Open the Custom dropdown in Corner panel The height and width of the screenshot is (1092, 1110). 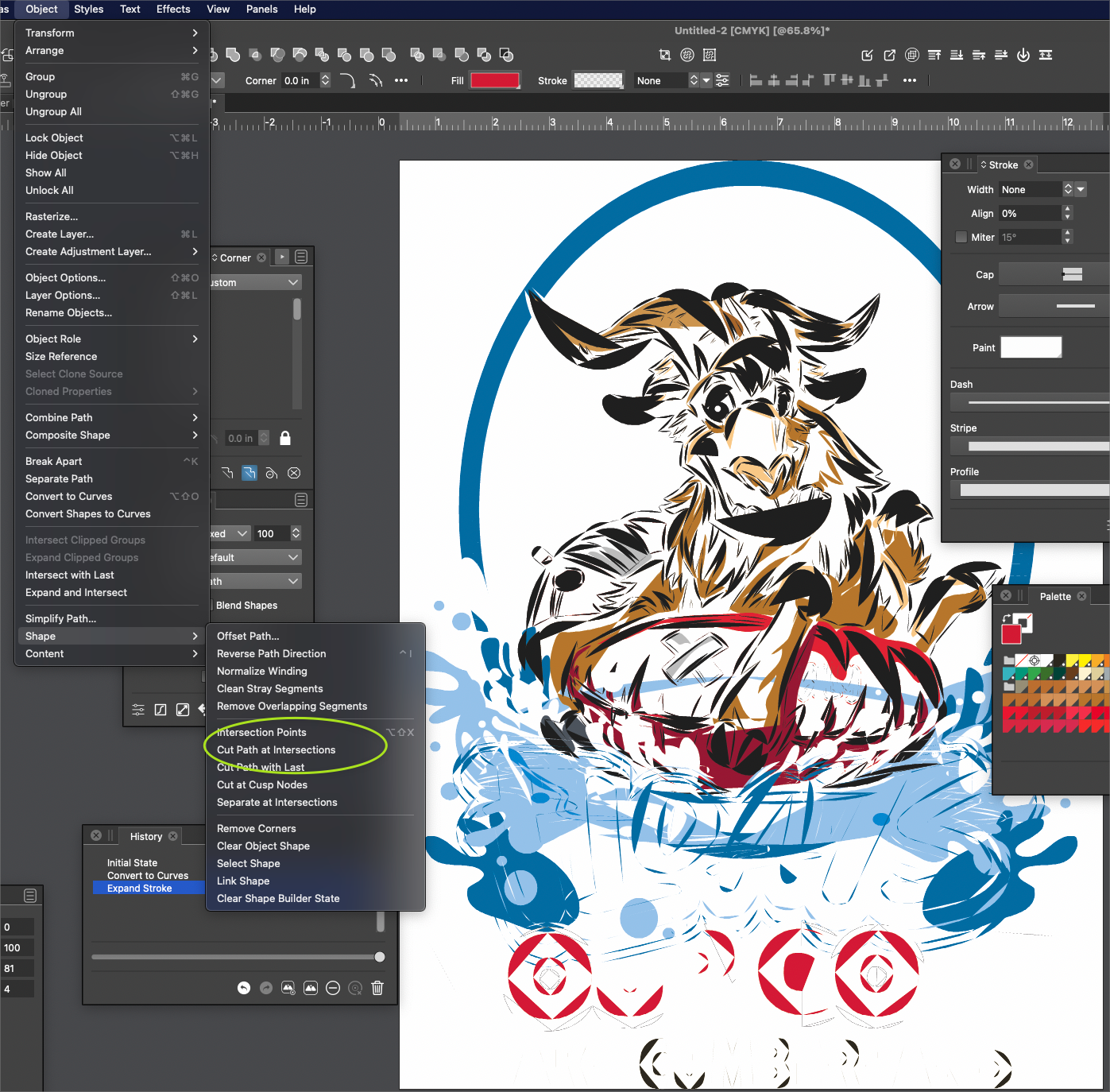click(x=256, y=282)
